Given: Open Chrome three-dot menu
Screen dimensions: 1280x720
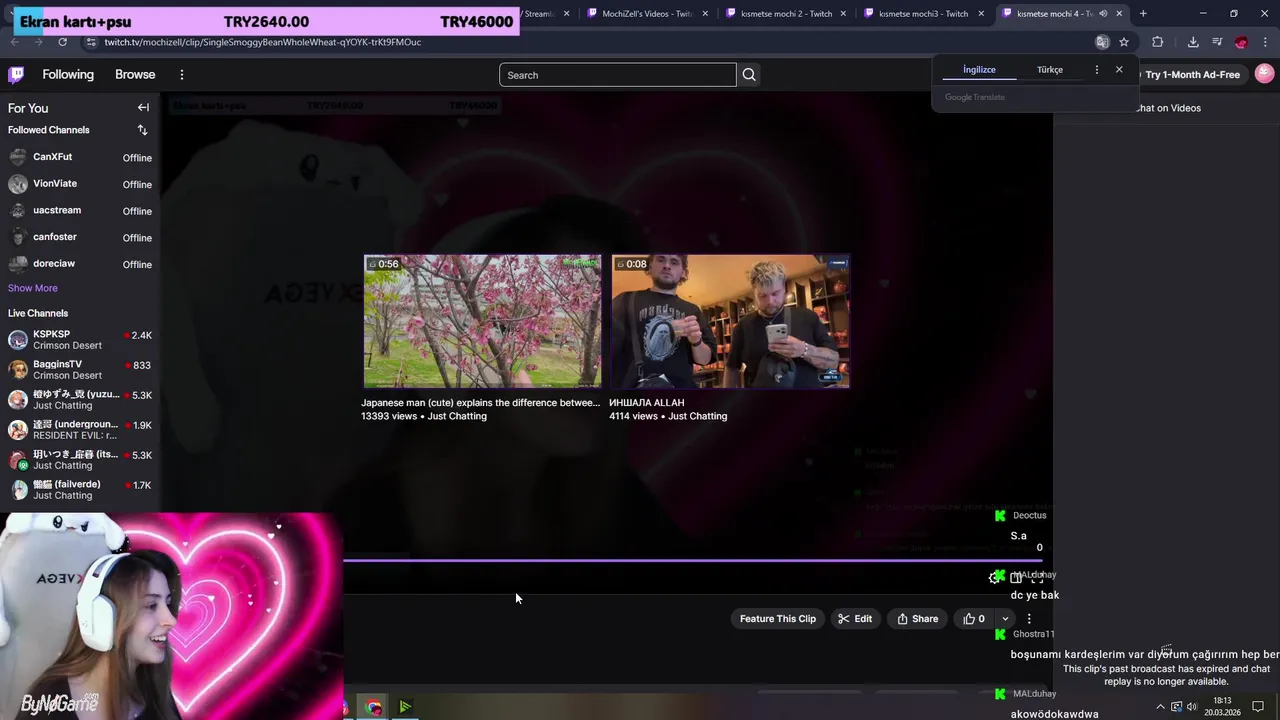Looking at the screenshot, I should point(1266,42).
